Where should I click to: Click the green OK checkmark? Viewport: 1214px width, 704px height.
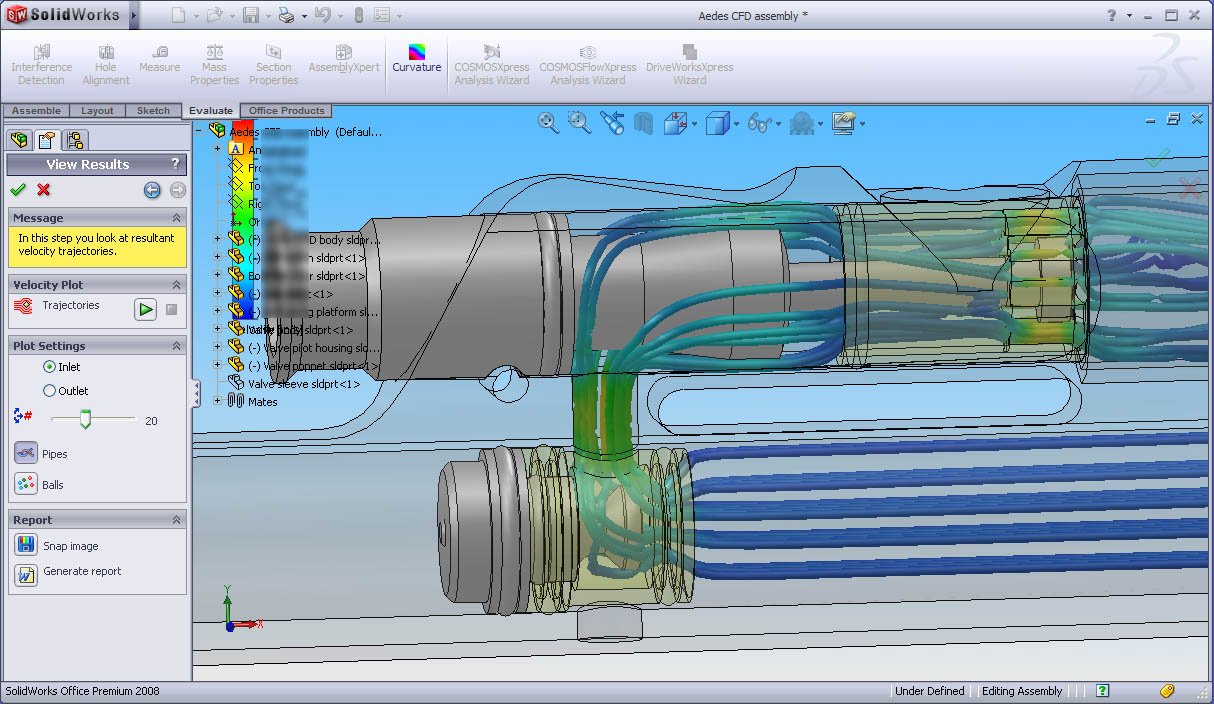[x=17, y=189]
